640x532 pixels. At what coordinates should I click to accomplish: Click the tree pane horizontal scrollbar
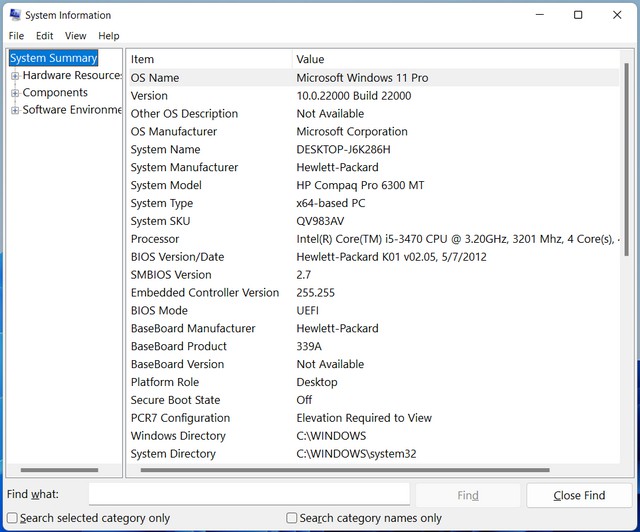pos(59,470)
